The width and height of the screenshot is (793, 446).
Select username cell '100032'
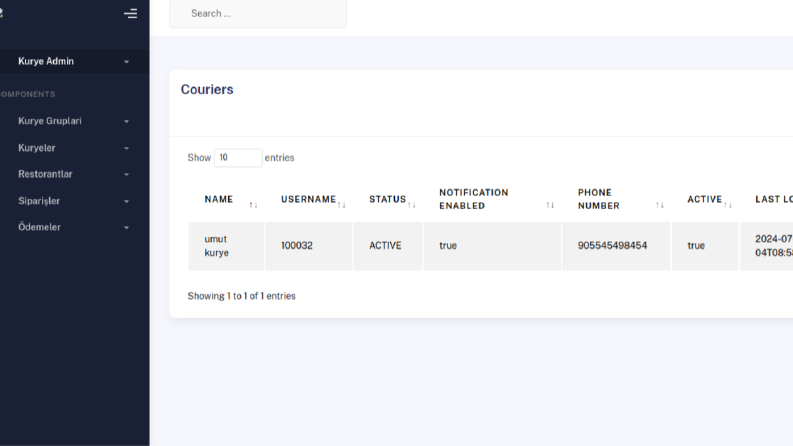pos(309,246)
